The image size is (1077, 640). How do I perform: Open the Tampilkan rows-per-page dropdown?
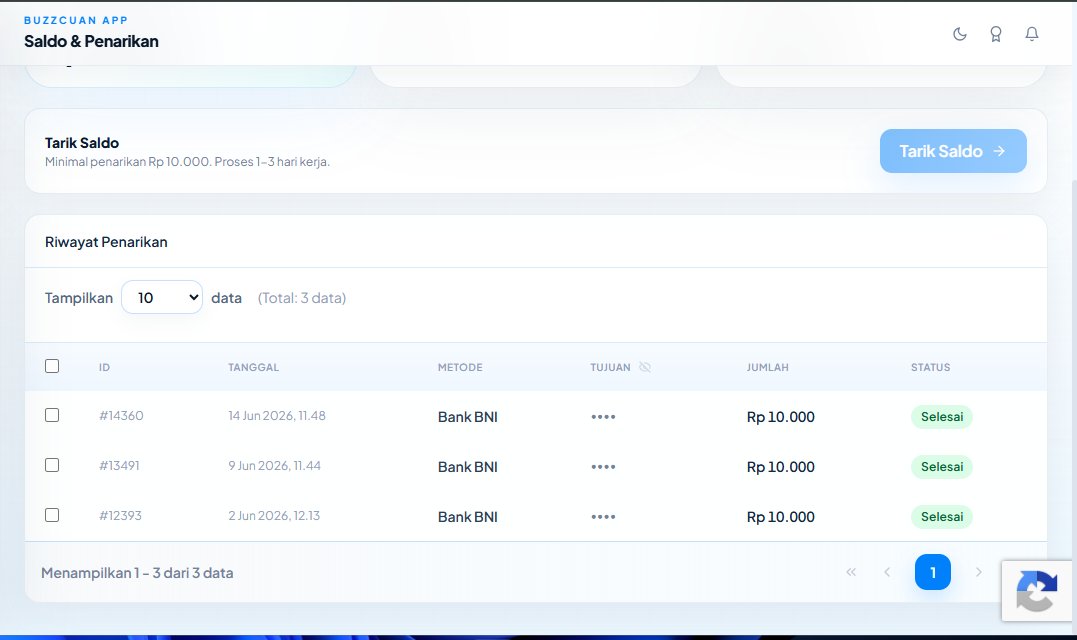tap(162, 297)
